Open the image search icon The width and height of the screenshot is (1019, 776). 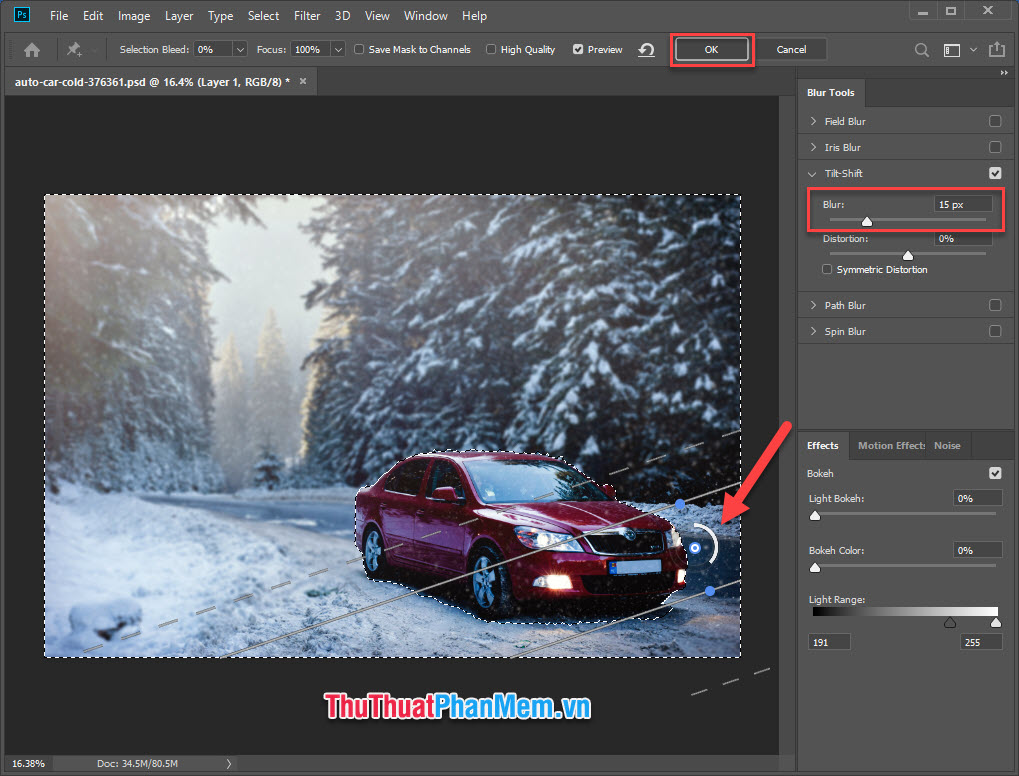[x=920, y=49]
